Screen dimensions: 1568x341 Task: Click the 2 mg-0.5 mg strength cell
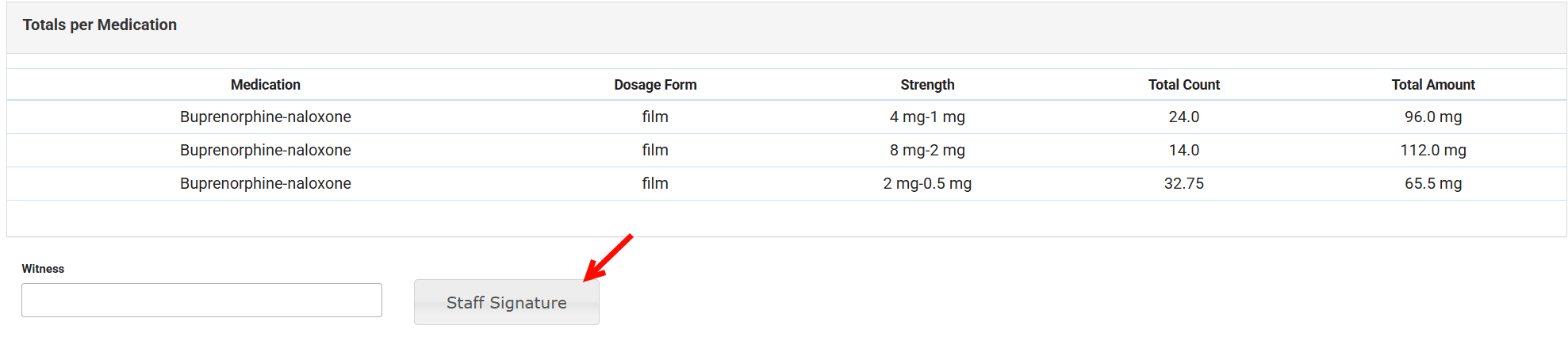click(x=927, y=183)
